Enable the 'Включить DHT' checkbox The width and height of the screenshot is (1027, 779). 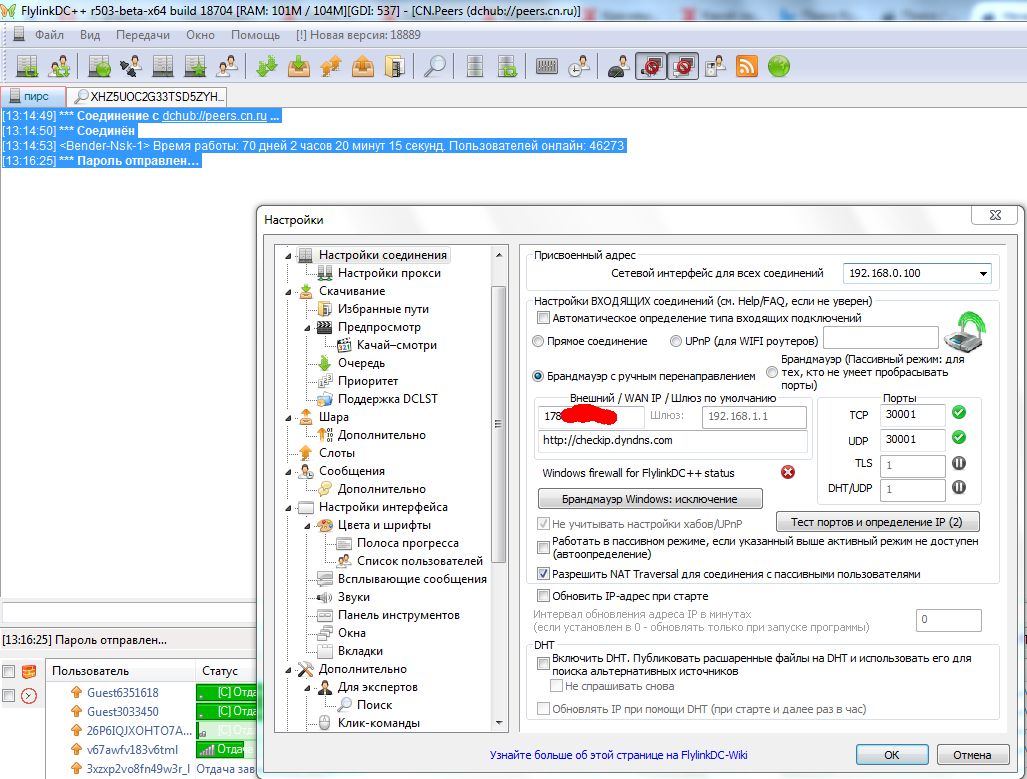543,664
